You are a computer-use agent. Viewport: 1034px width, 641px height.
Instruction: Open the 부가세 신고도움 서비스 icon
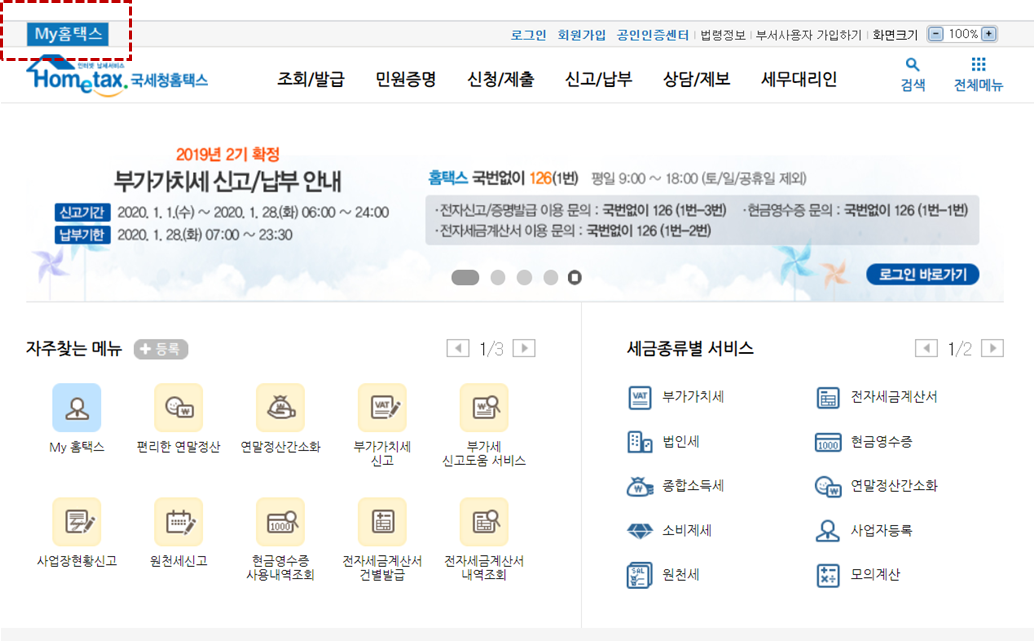click(484, 408)
